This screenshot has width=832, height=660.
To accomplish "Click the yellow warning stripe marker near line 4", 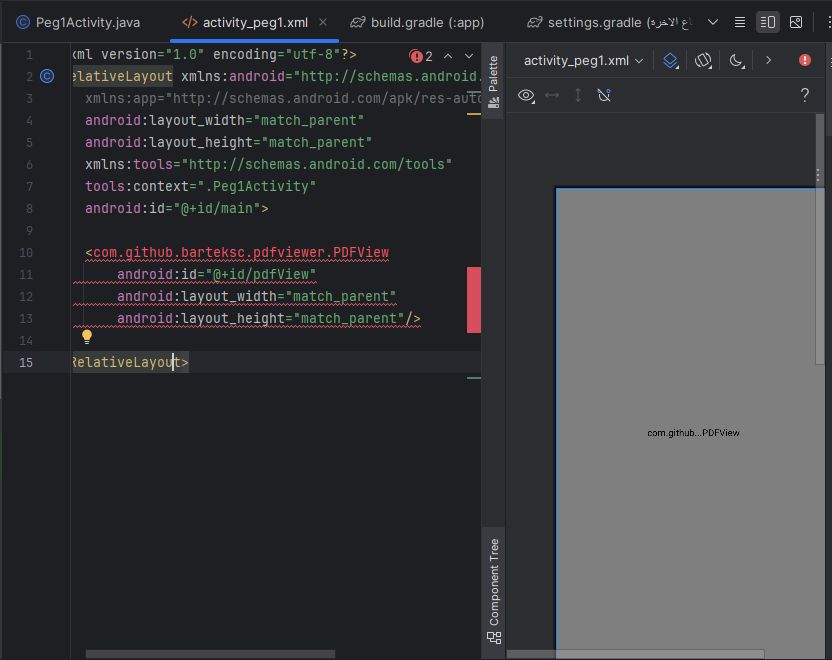I will coord(474,114).
